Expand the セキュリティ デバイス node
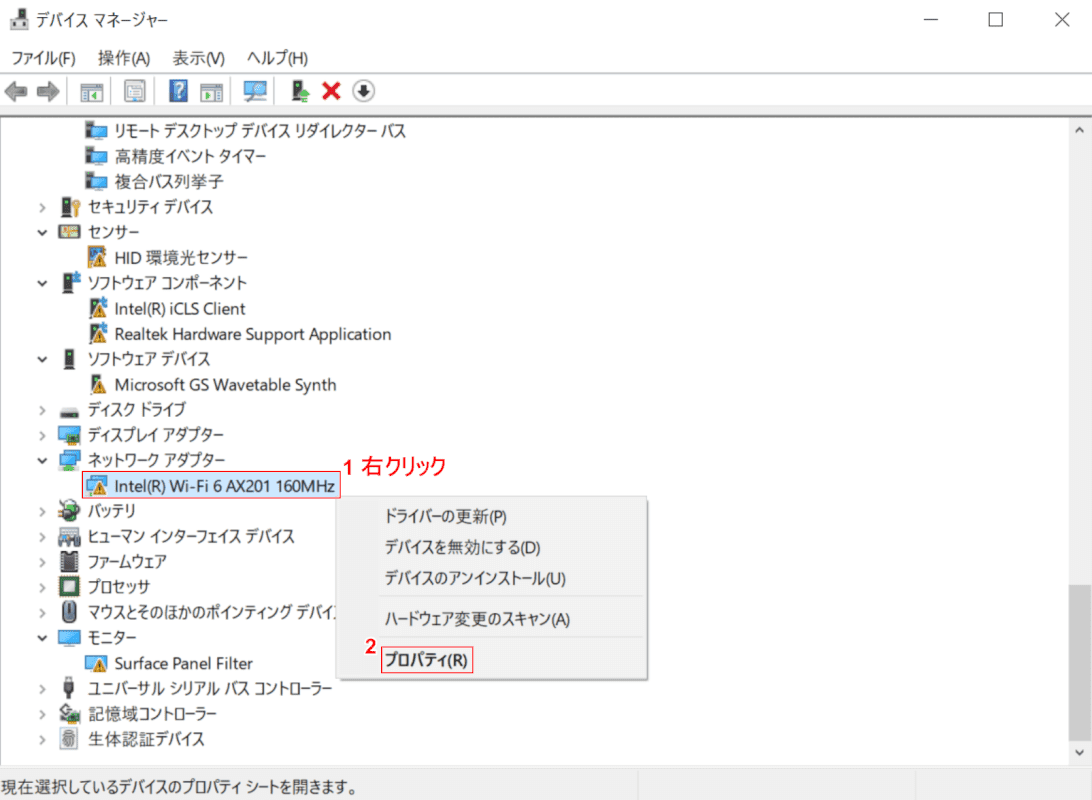 (x=42, y=207)
